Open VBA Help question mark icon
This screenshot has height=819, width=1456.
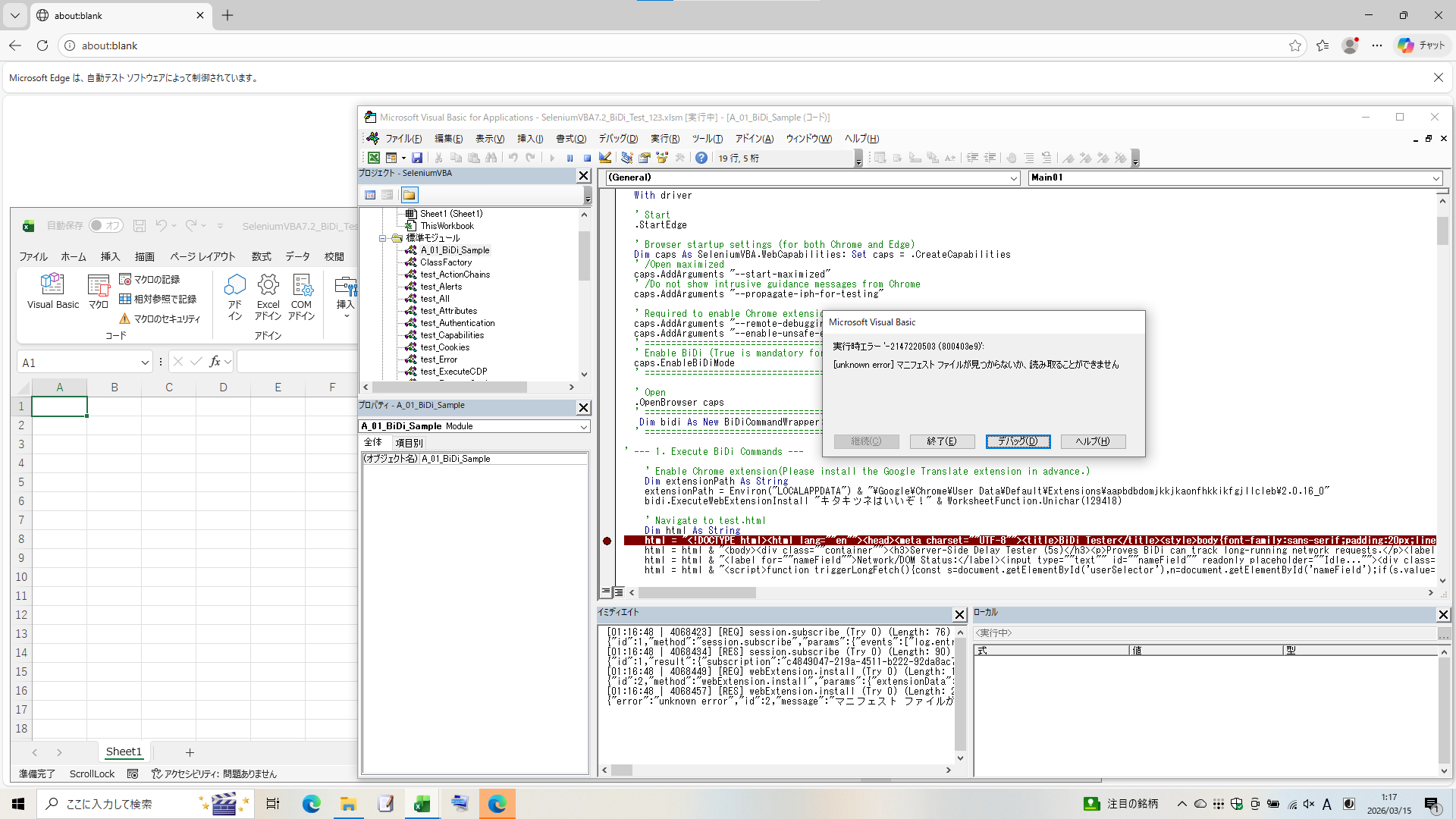pyautogui.click(x=701, y=158)
